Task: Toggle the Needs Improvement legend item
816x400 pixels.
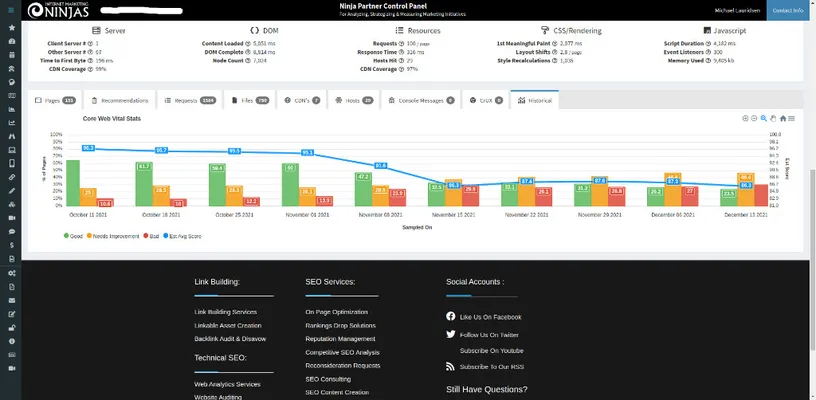Action: click(112, 236)
